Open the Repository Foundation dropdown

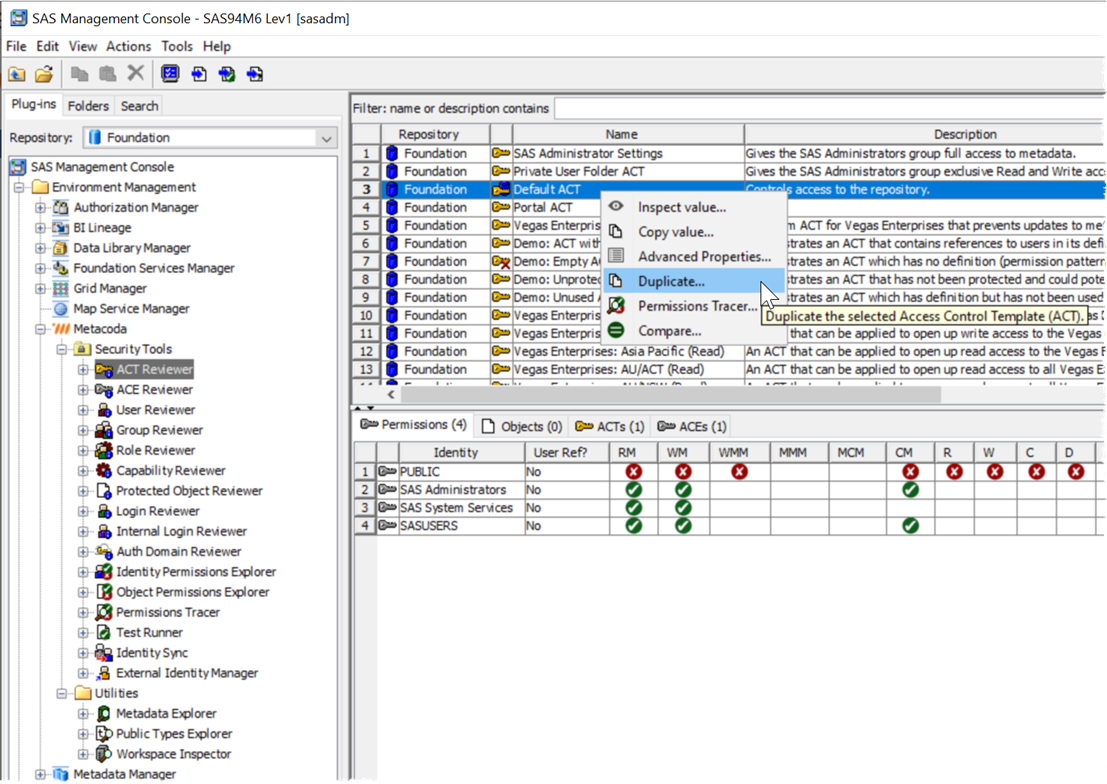(210, 138)
